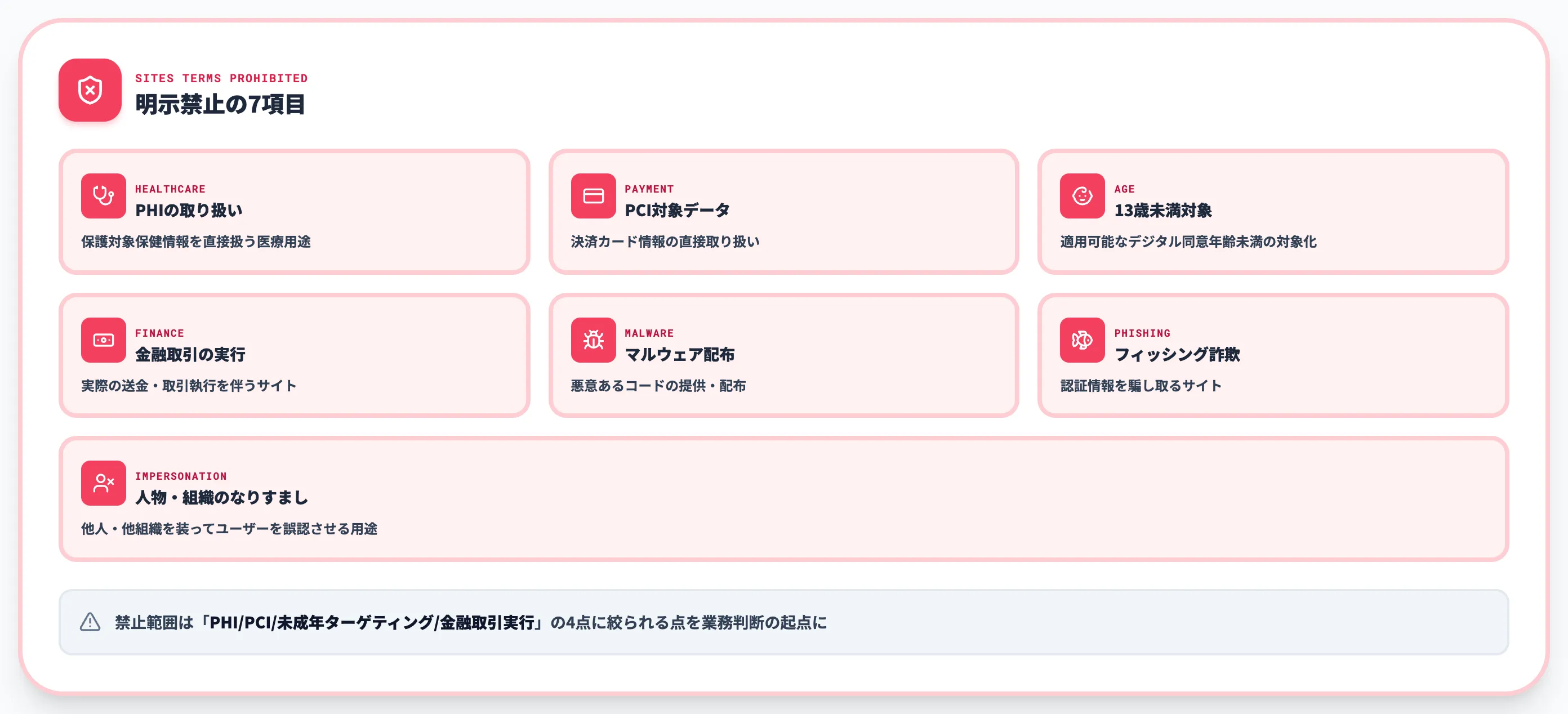Click the title 金融取引の実行

point(190,355)
